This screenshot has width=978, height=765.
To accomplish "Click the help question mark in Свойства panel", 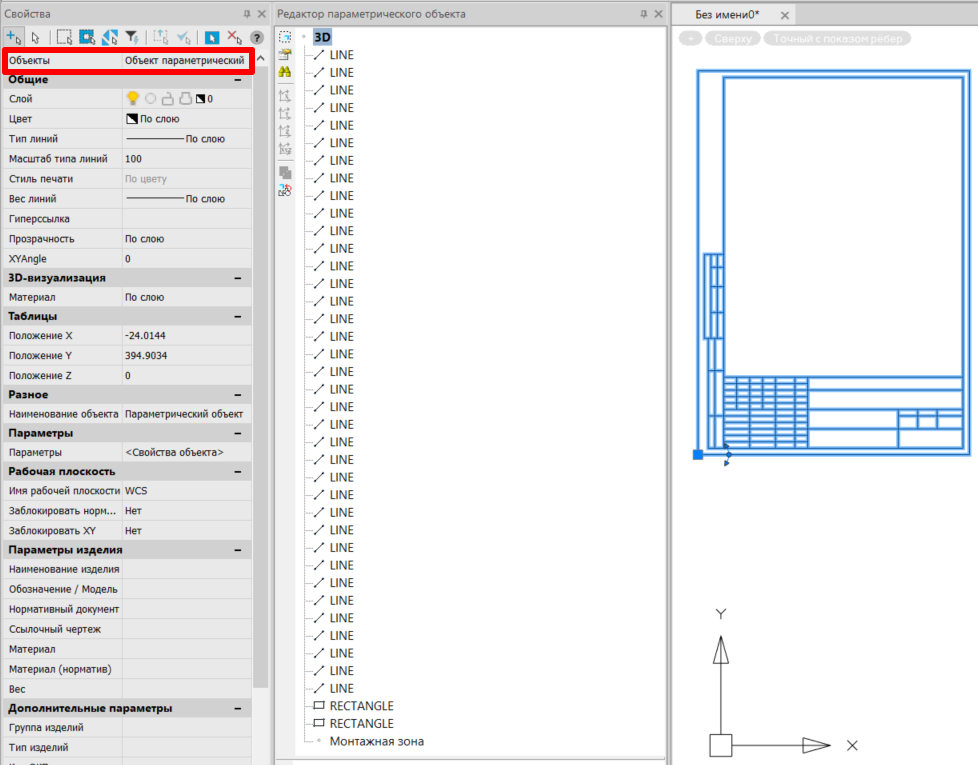I will tap(256, 37).
